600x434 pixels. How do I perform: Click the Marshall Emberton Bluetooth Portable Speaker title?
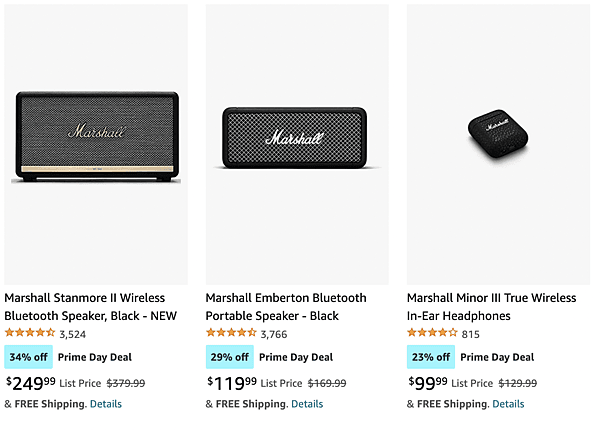coord(286,307)
